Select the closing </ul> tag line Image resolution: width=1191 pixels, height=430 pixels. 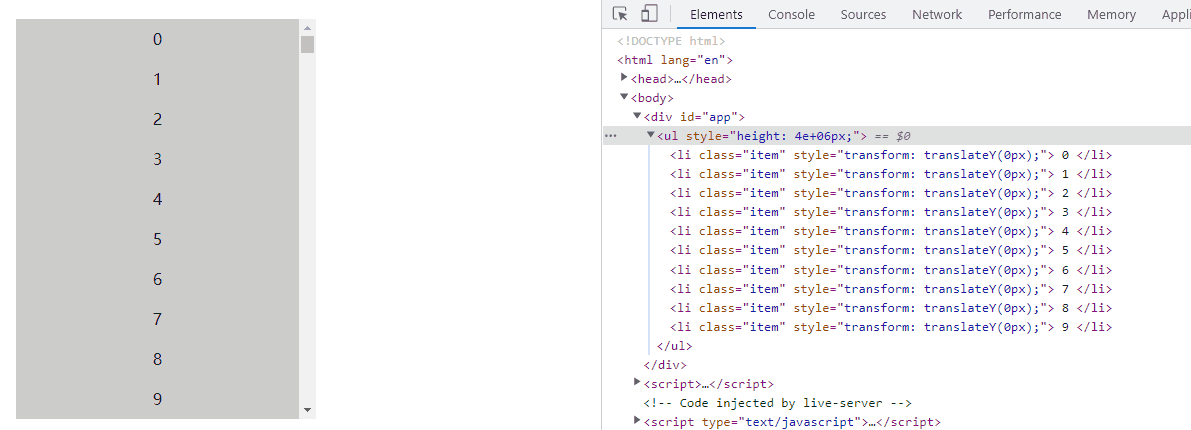click(x=674, y=346)
